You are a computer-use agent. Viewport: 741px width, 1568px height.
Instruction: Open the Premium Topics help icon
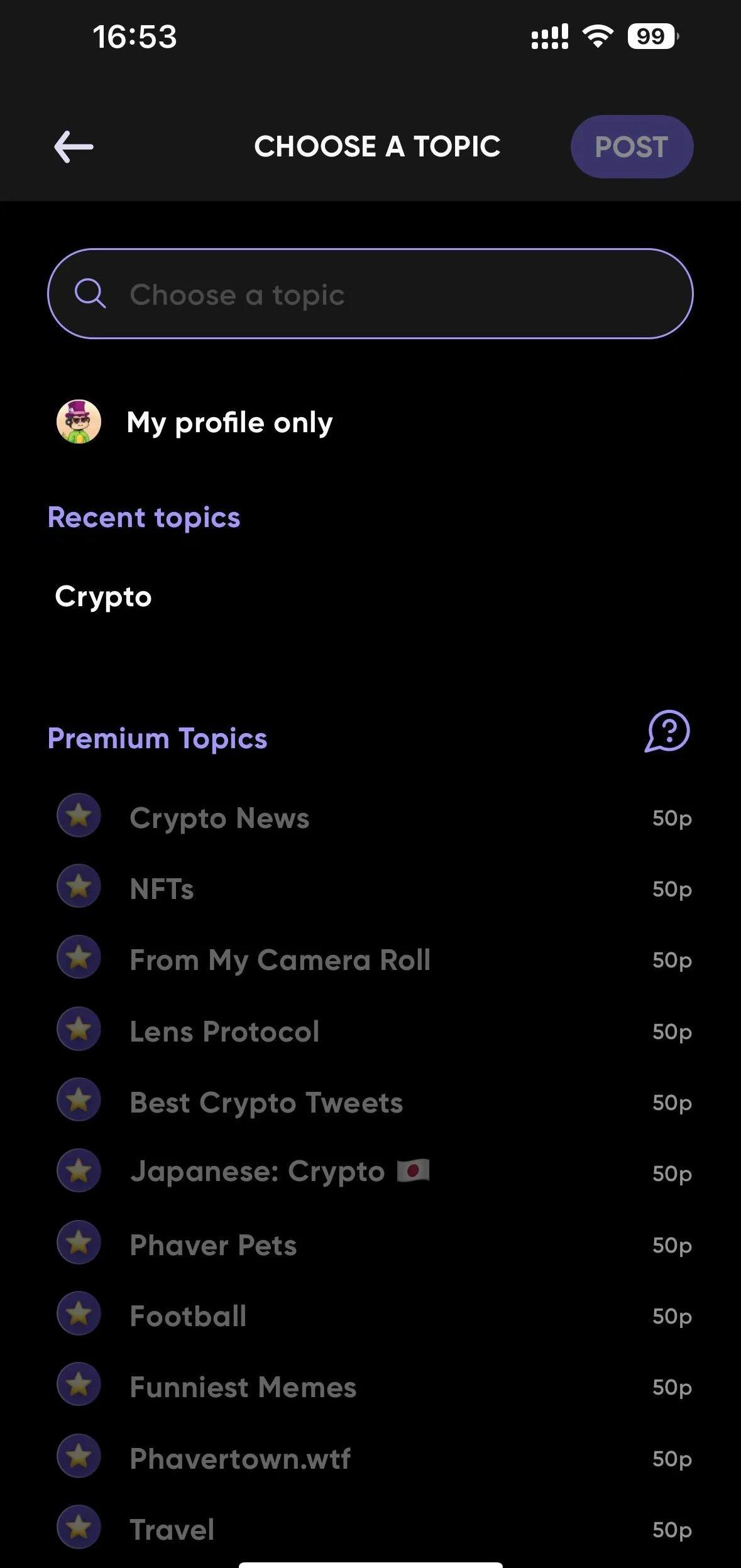667,732
